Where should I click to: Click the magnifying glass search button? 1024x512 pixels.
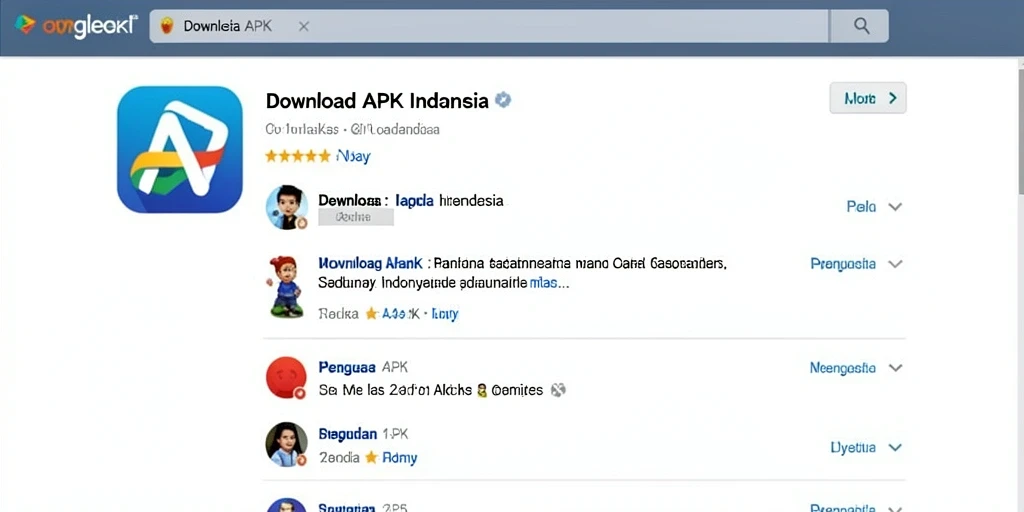[x=861, y=26]
